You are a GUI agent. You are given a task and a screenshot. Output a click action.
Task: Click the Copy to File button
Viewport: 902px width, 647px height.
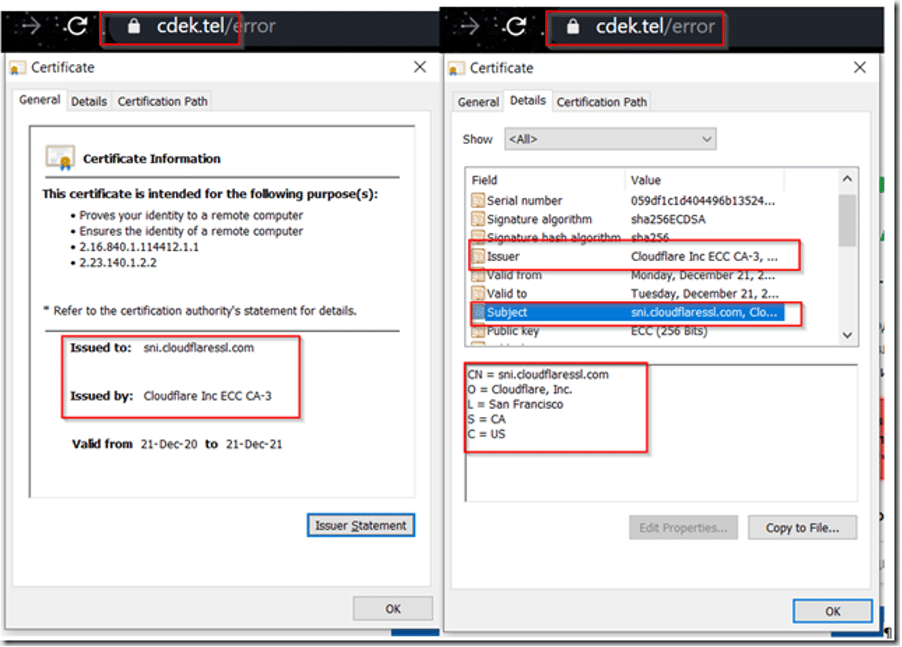click(802, 527)
